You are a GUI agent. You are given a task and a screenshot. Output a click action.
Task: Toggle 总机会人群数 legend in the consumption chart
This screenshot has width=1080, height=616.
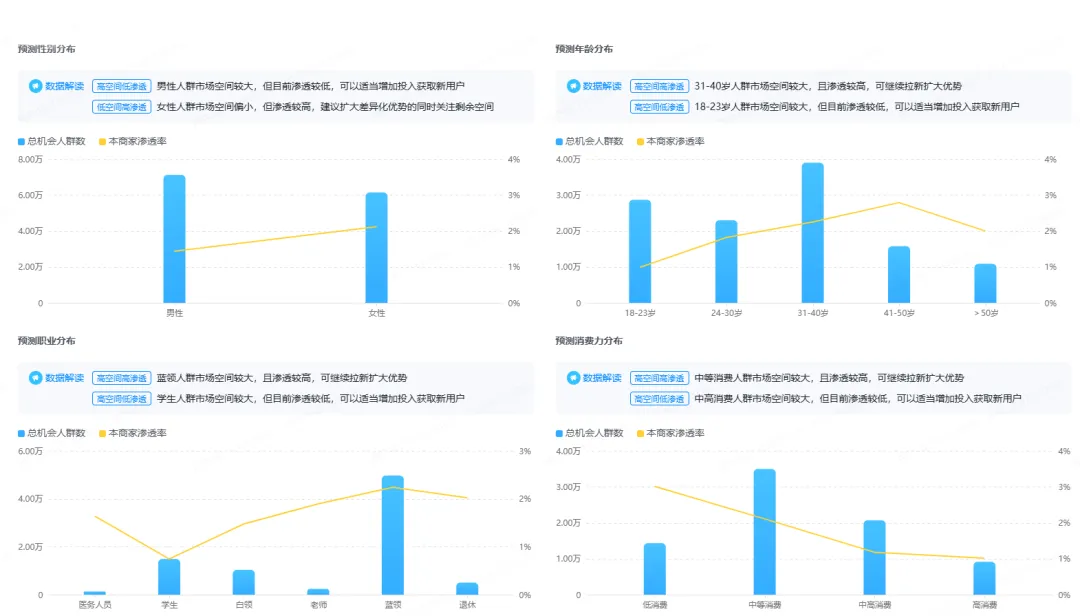click(x=590, y=433)
